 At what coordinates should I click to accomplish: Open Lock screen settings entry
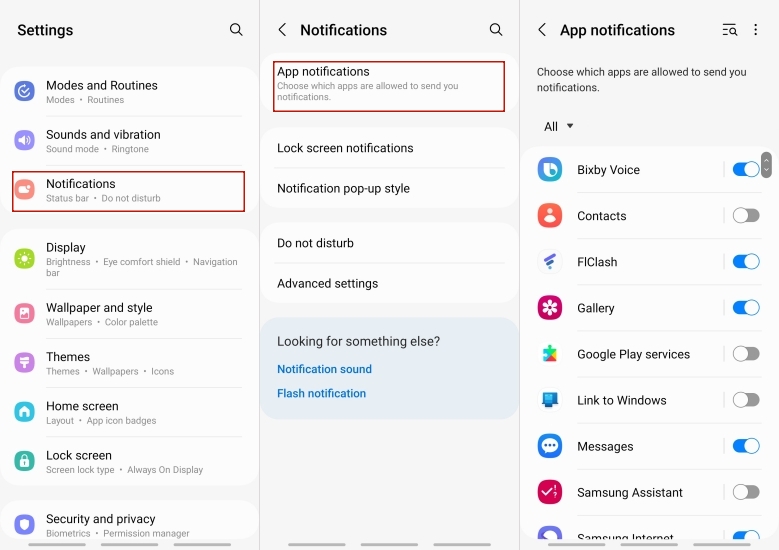click(128, 461)
